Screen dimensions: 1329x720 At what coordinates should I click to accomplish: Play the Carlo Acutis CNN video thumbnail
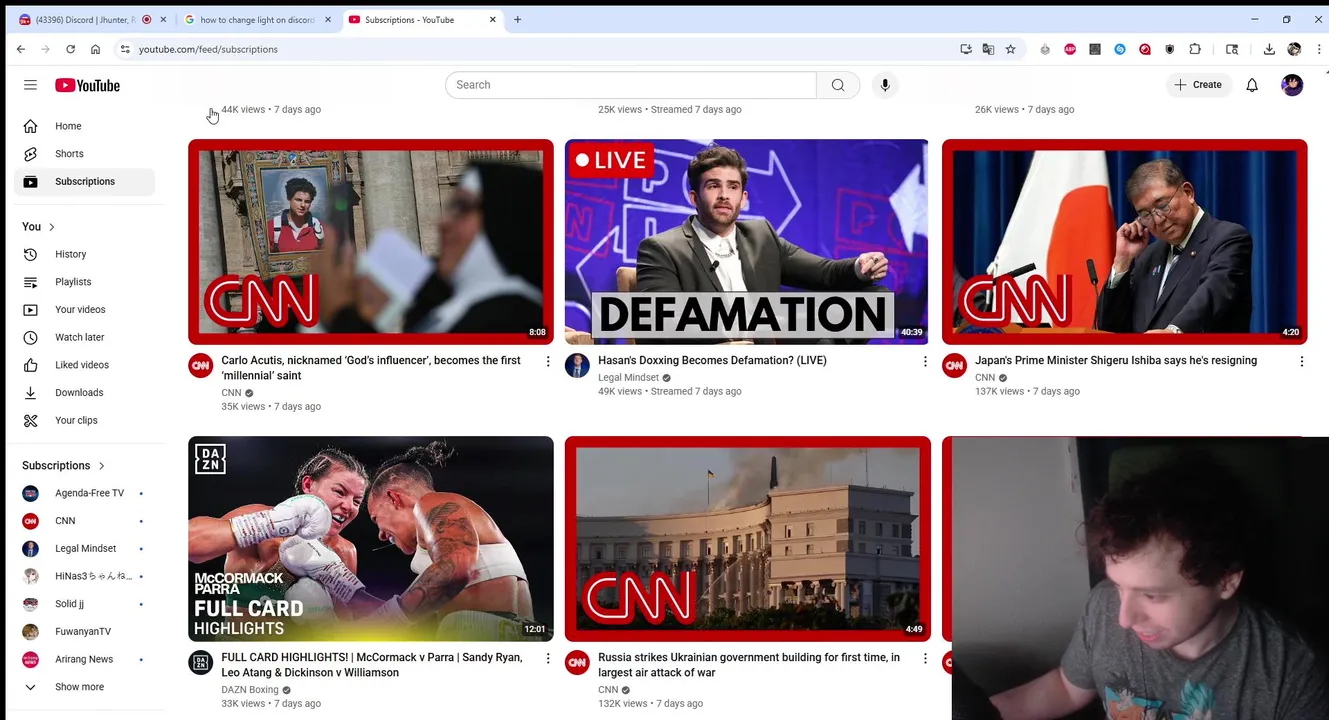point(371,242)
